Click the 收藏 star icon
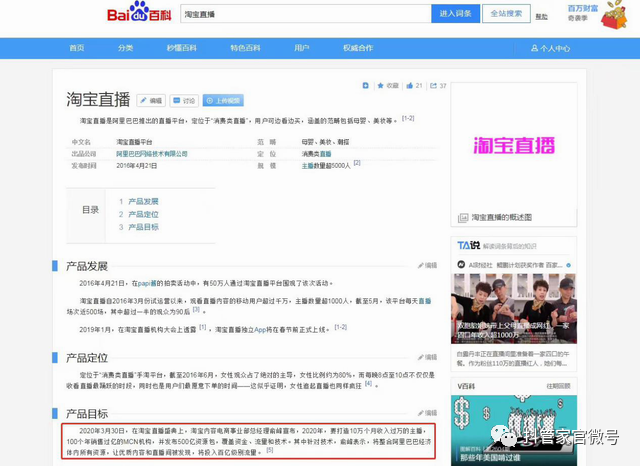Image resolution: width=640 pixels, height=466 pixels. 380,86
